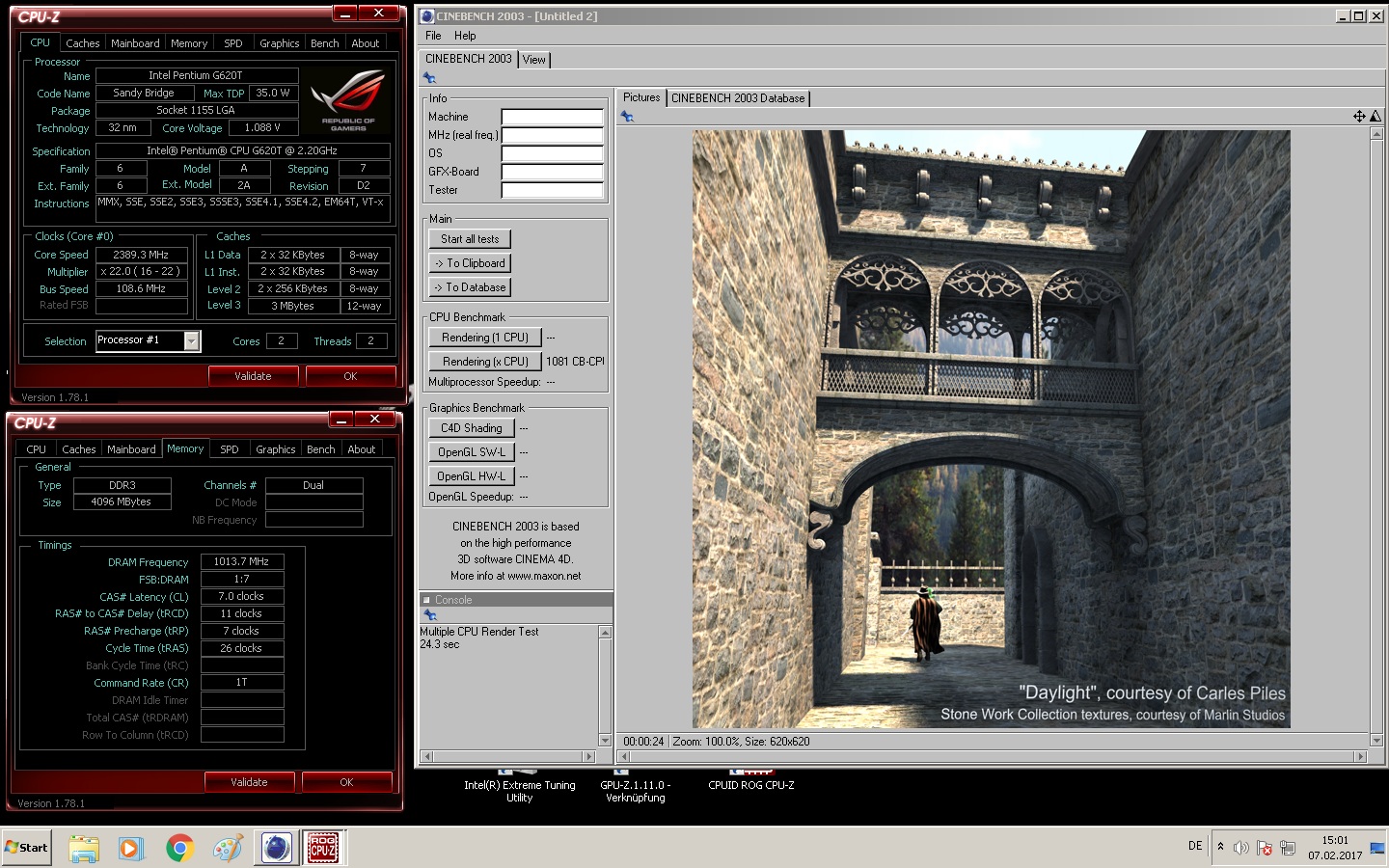Screen dimensions: 1389x868
Task: Click the MHz (real freq.) input field
Action: [x=552, y=135]
